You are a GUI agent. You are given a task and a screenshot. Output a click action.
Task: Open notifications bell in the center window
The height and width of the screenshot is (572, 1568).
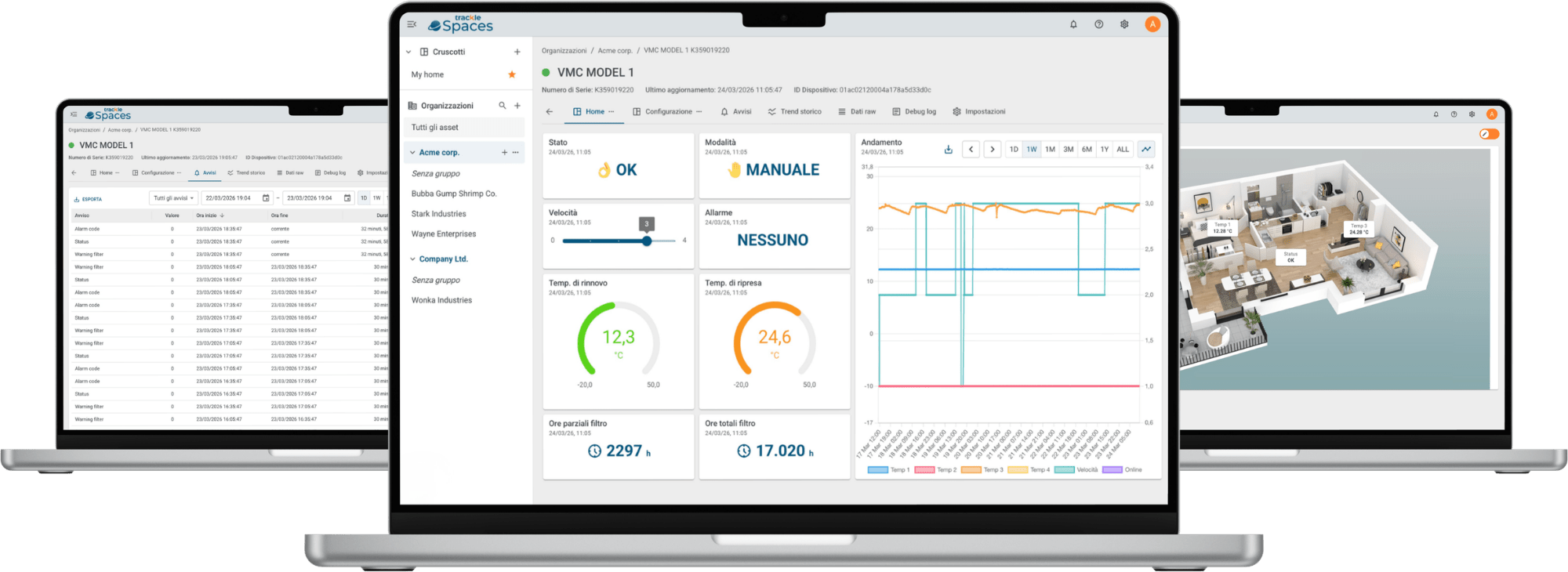click(1073, 24)
